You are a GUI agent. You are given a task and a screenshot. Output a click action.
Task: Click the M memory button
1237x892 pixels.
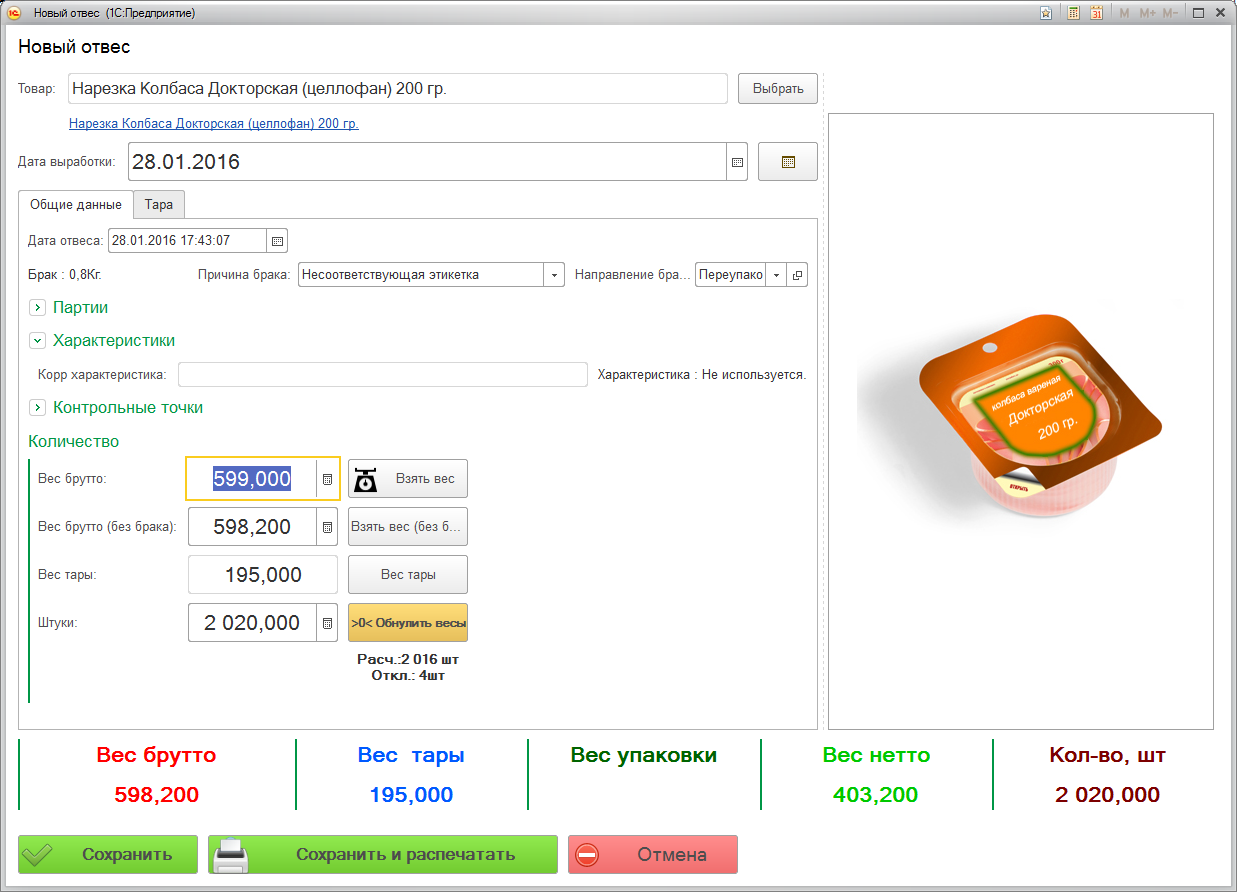click(x=1124, y=13)
